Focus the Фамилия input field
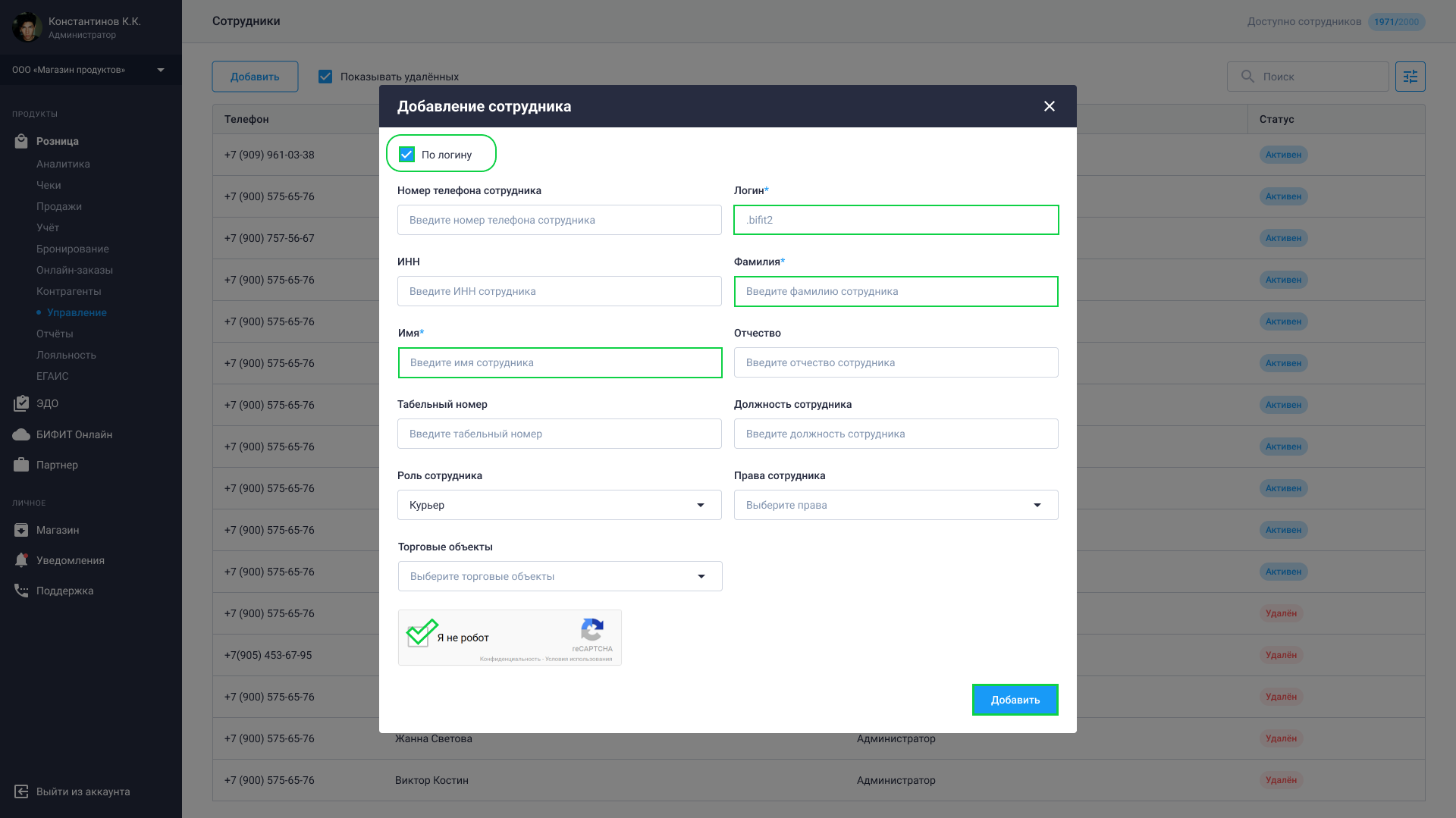This screenshot has height=818, width=1456. (896, 291)
